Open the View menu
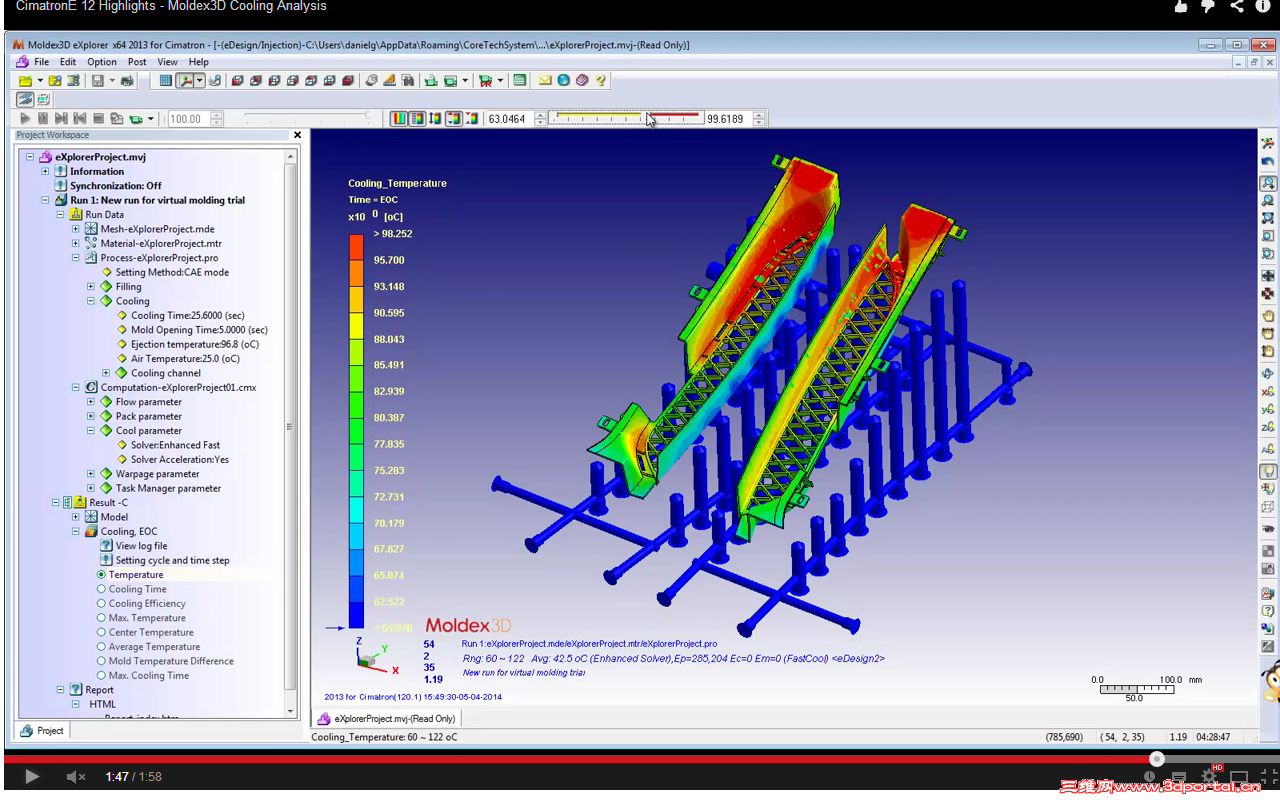Image resolution: width=1280 pixels, height=800 pixels. click(x=167, y=62)
